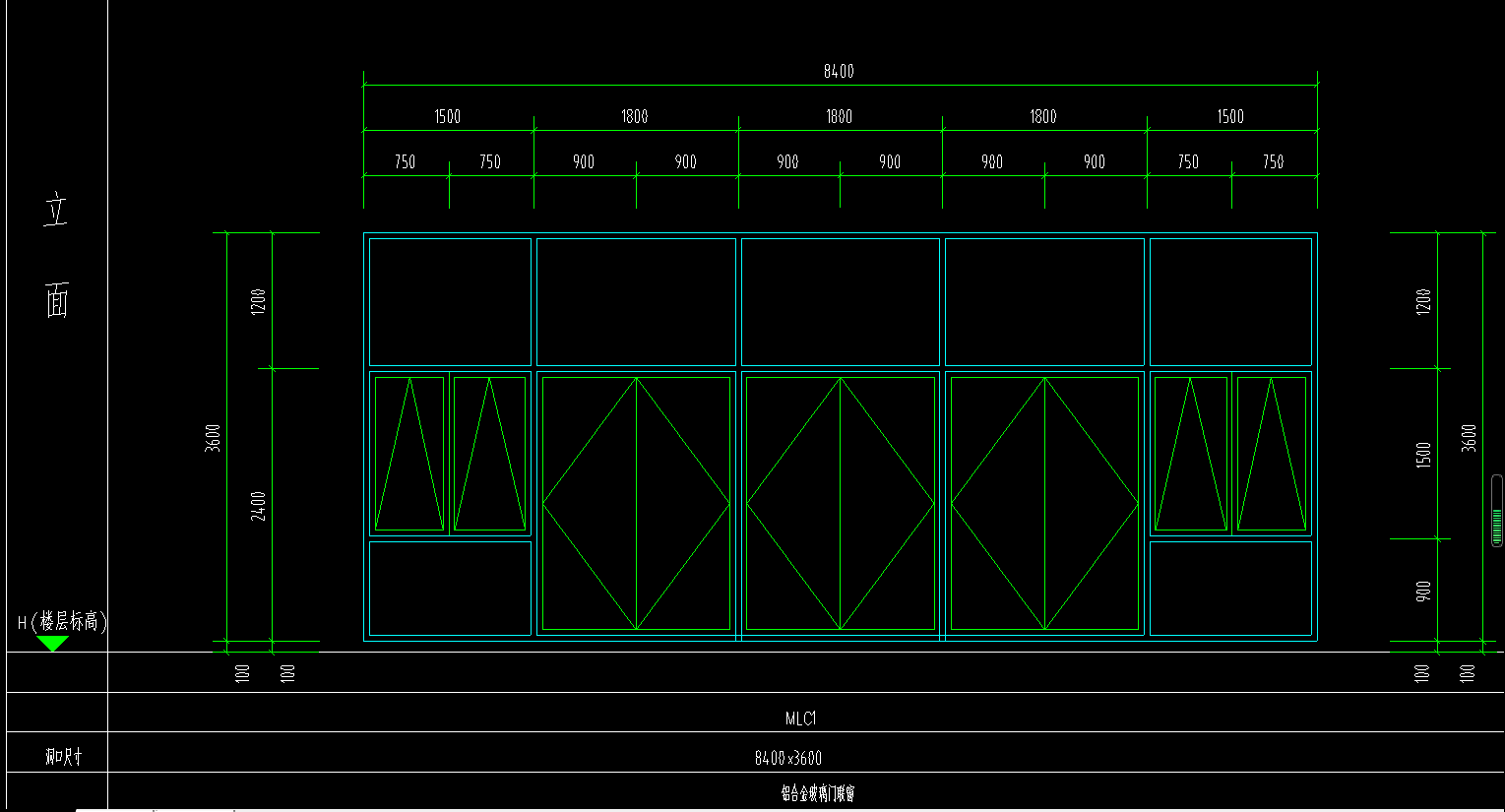Select the MLC1 label in the table
The height and width of the screenshot is (812, 1505).
800,718
